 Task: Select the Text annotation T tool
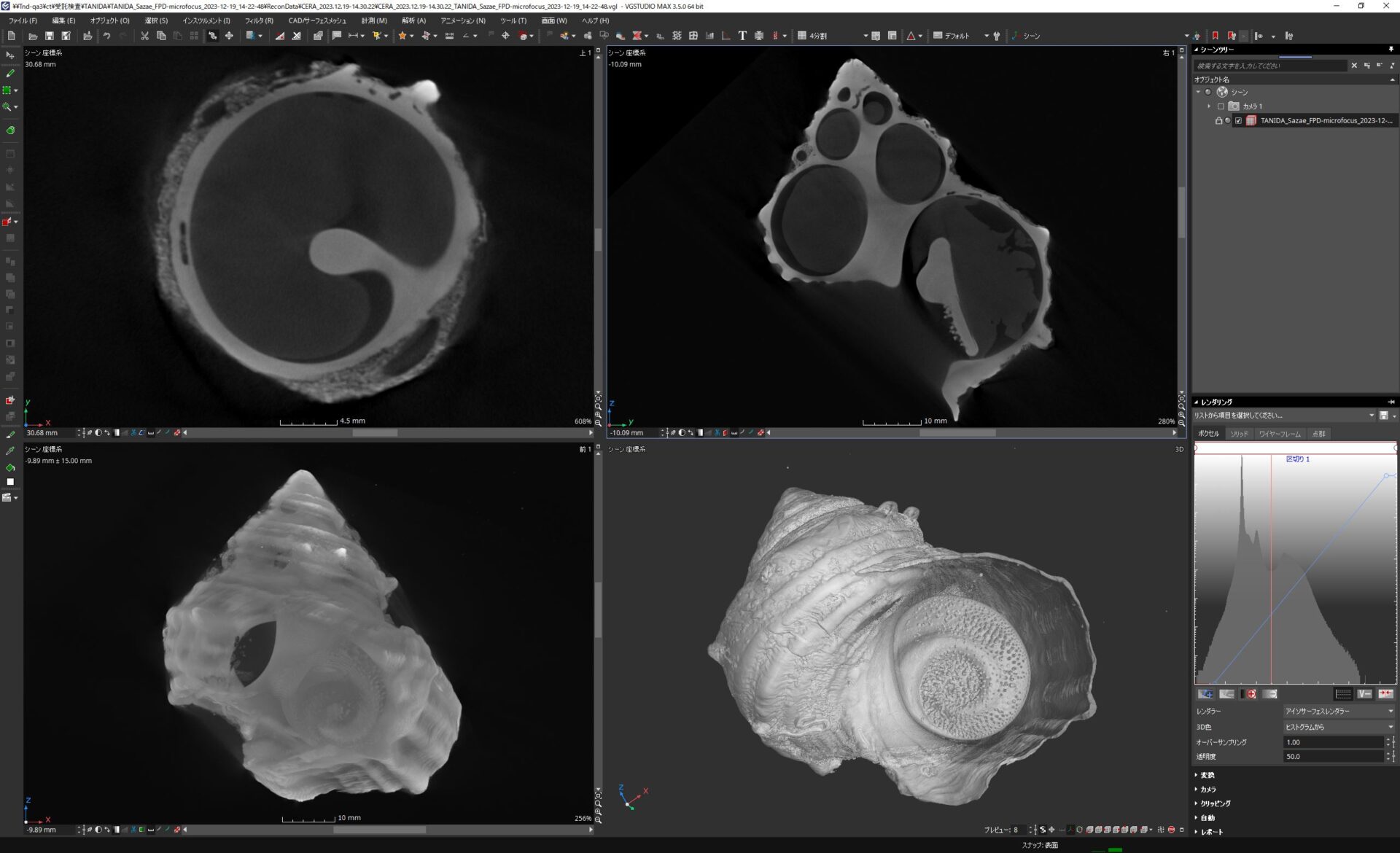coord(742,36)
